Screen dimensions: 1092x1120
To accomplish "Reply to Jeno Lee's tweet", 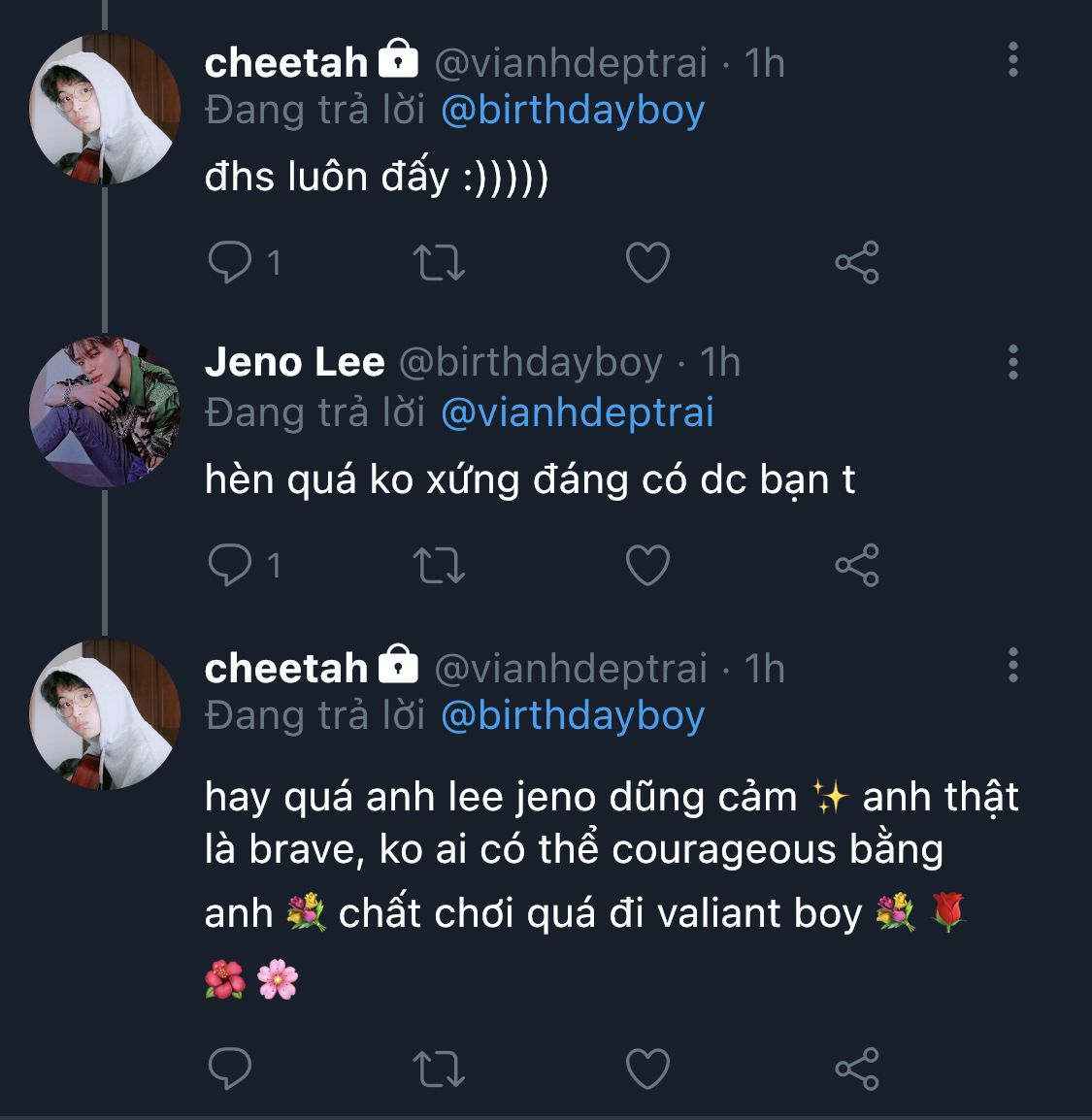I will (x=230, y=565).
